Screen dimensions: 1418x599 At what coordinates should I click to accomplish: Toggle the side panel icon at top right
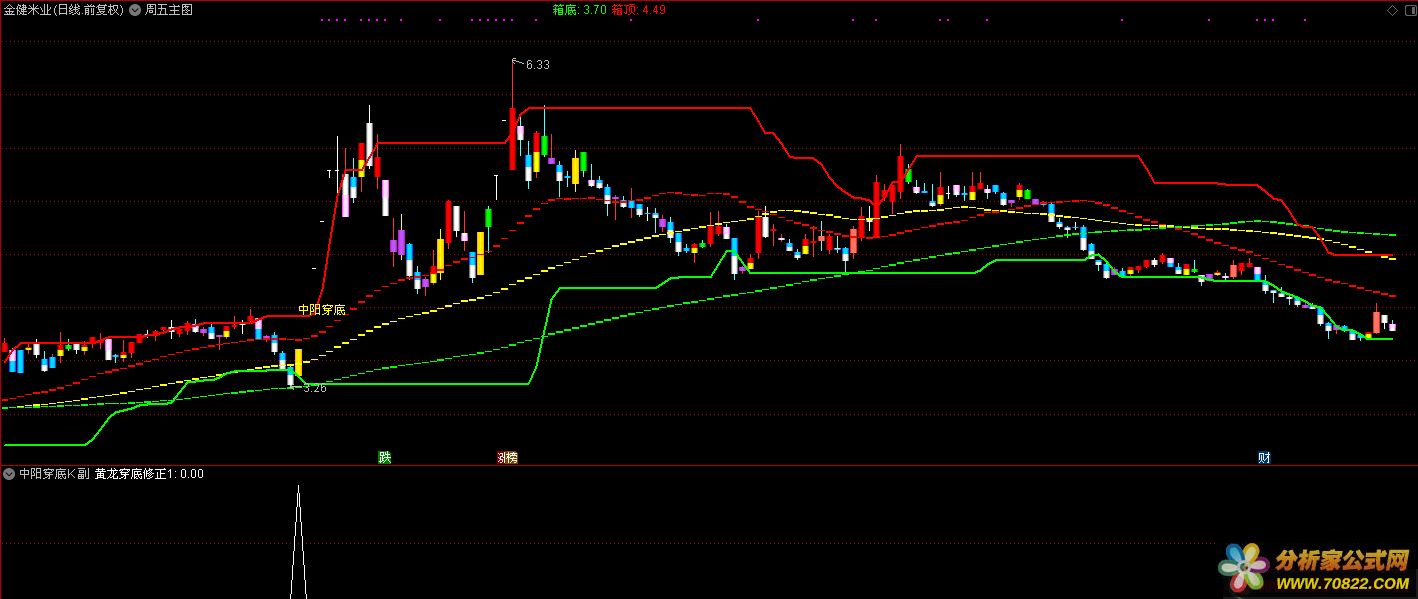click(1409, 9)
